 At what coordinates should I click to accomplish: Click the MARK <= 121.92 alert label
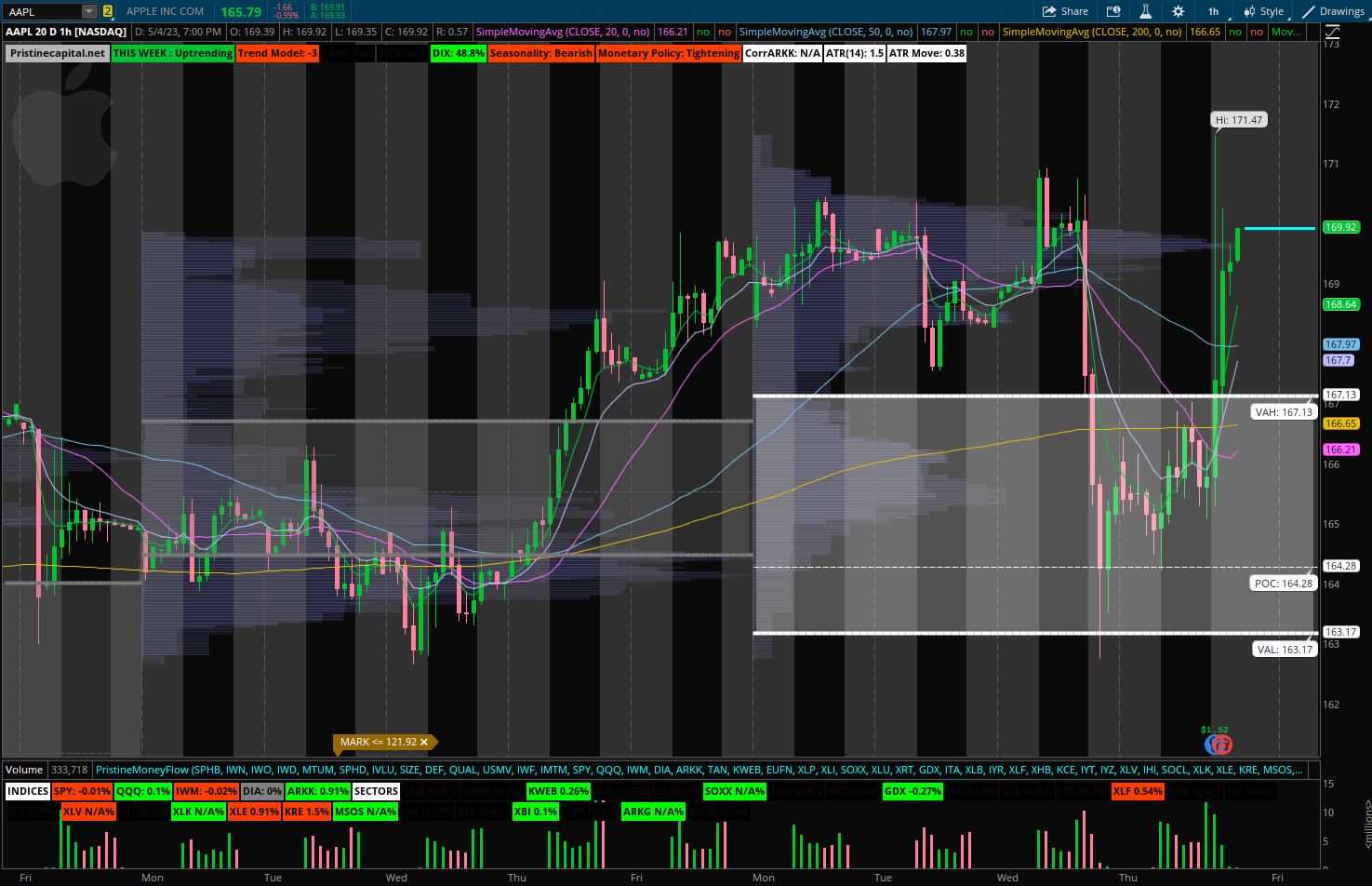(378, 742)
